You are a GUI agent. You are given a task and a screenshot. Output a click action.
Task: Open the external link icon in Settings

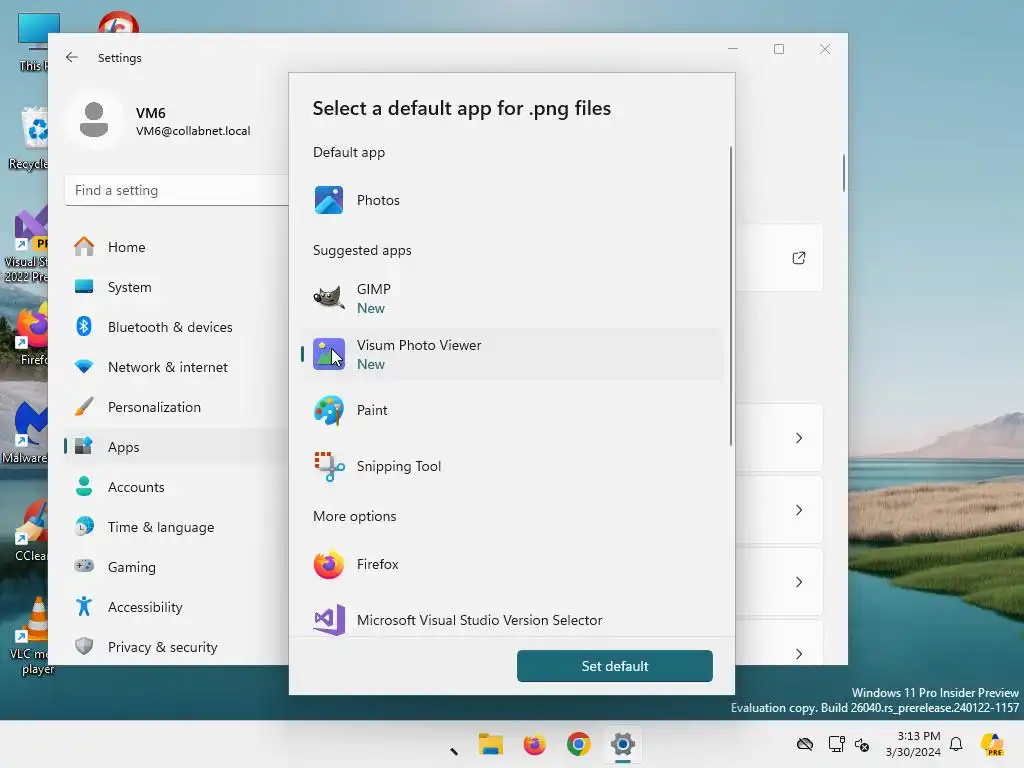pos(799,258)
